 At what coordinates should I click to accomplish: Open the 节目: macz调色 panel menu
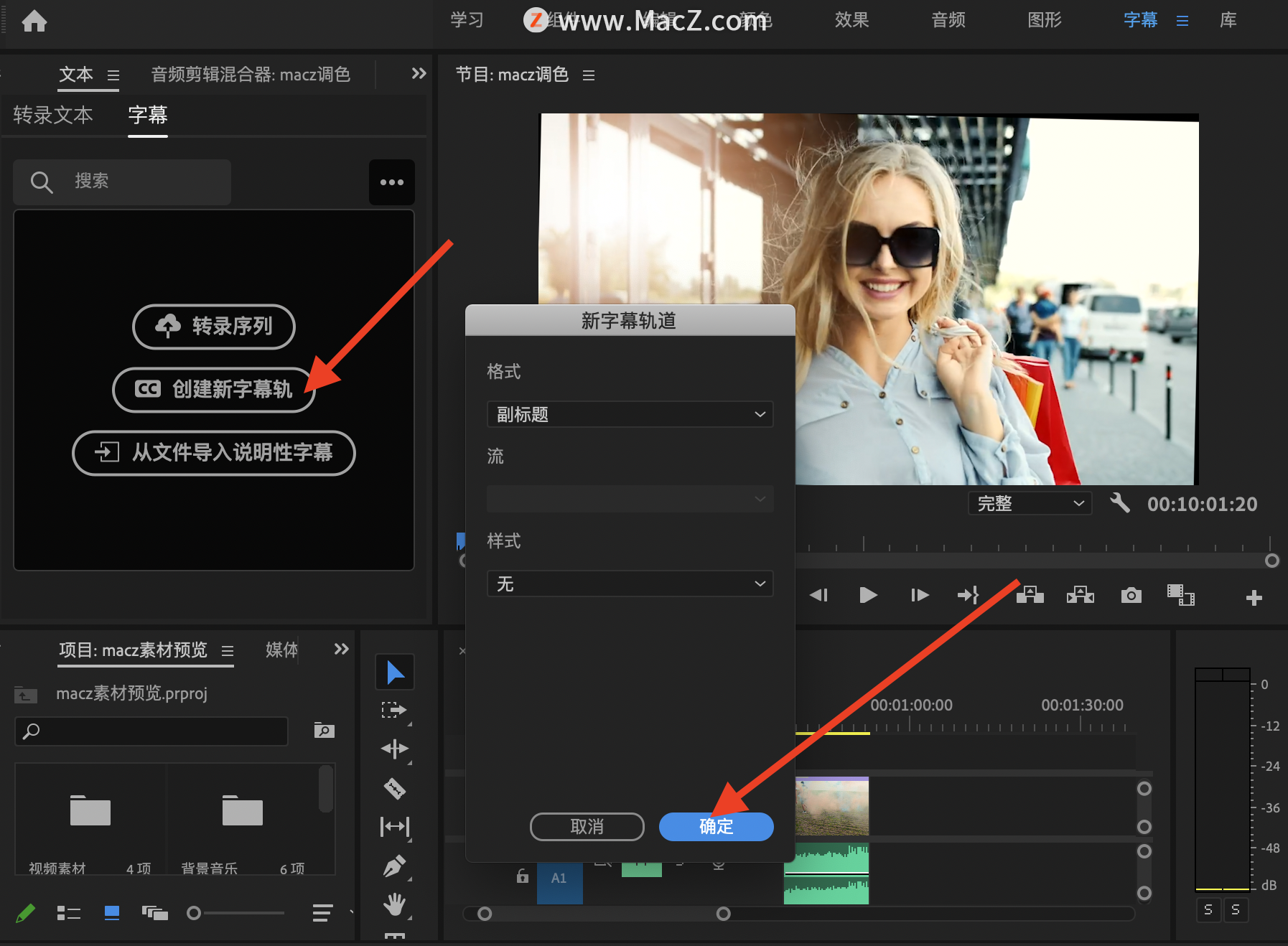(x=589, y=75)
